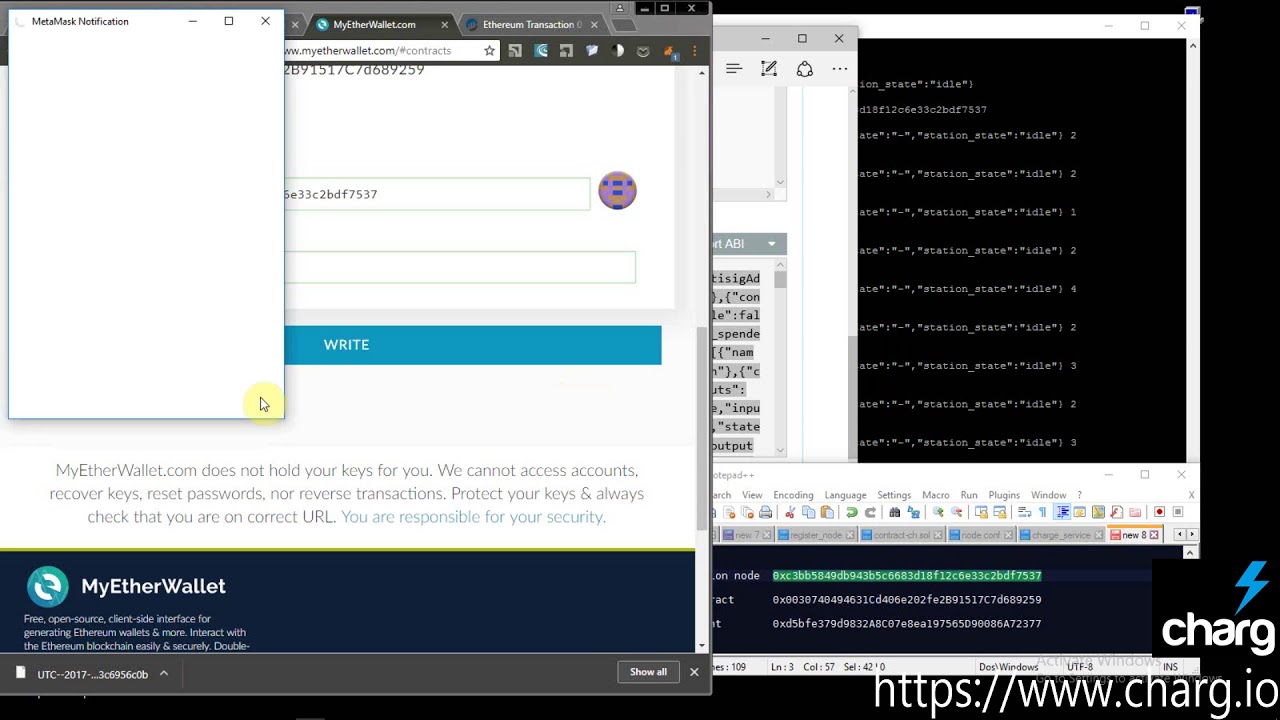Open Notepad++ Plugins menu
The image size is (1280, 720).
pyautogui.click(x=1004, y=495)
